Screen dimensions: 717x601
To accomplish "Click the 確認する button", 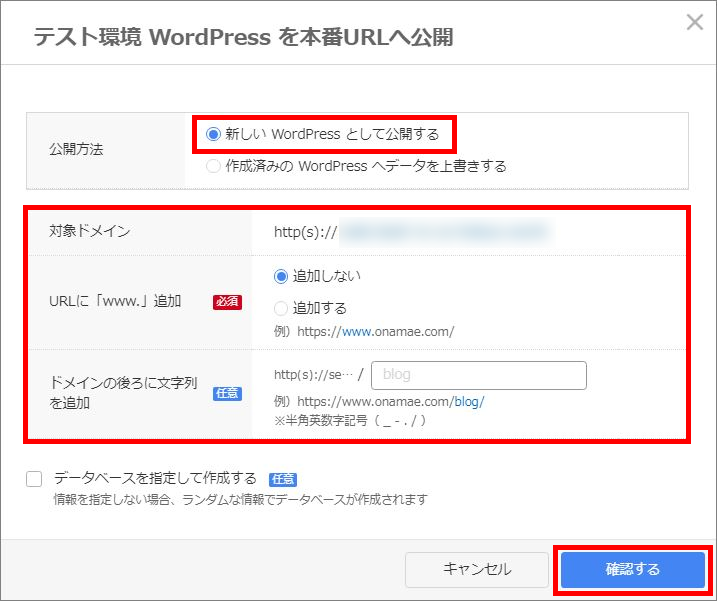I will [633, 569].
